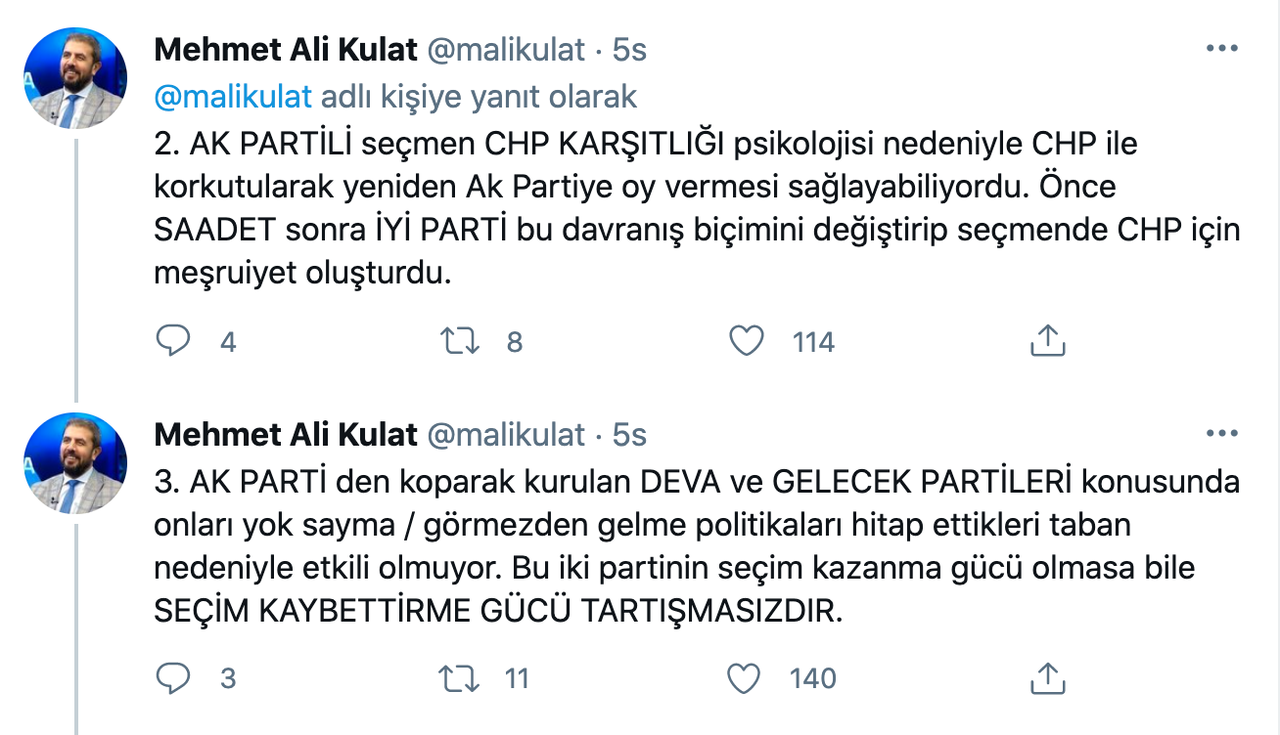1280x735 pixels.
Task: Reply to the second tweet using speech bubble icon
Action: coord(175,678)
